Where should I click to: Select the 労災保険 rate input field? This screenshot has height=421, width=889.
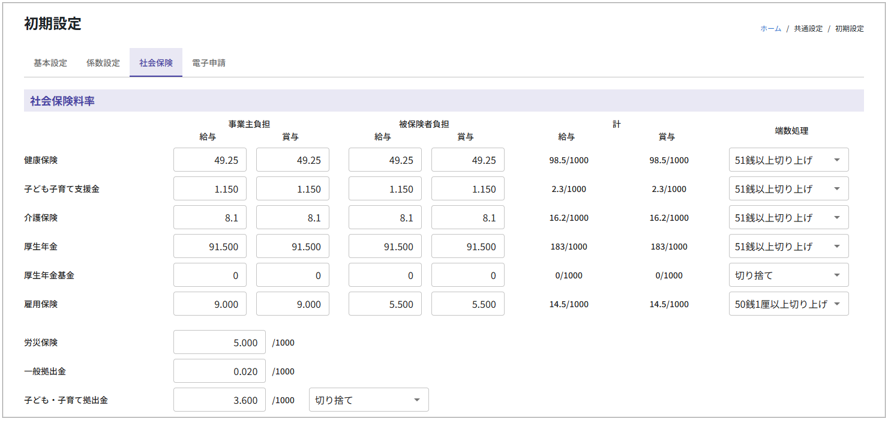coord(219,342)
